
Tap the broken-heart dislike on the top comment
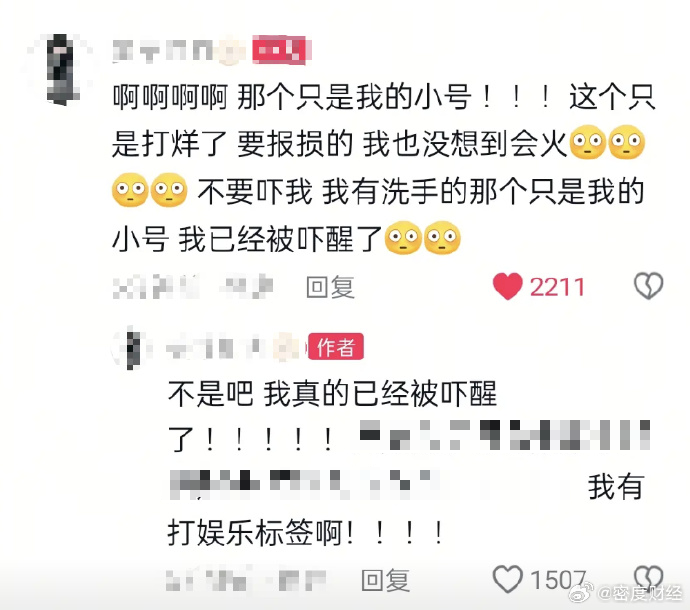648,286
